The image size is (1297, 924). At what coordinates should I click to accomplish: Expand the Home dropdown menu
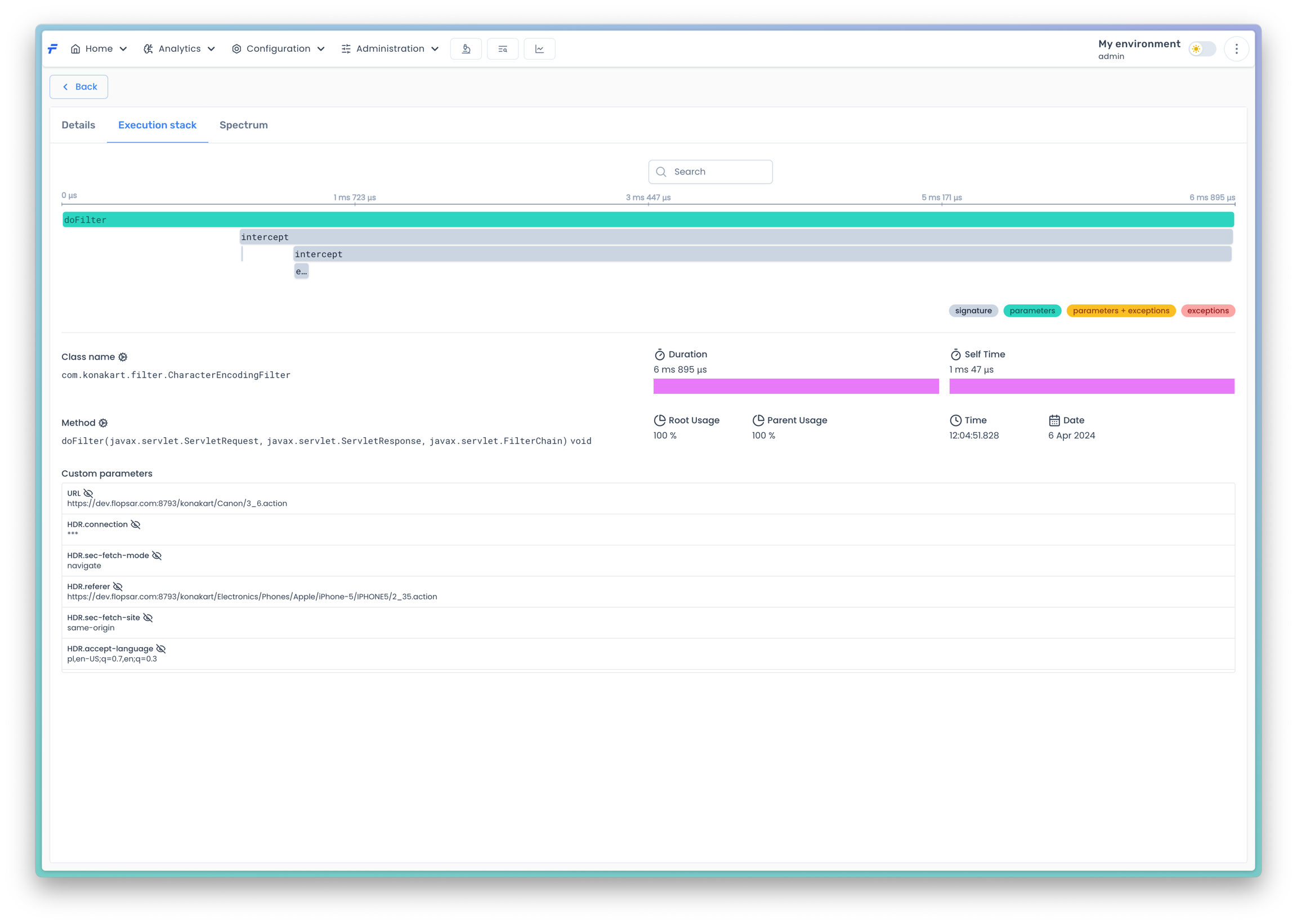pyautogui.click(x=99, y=49)
